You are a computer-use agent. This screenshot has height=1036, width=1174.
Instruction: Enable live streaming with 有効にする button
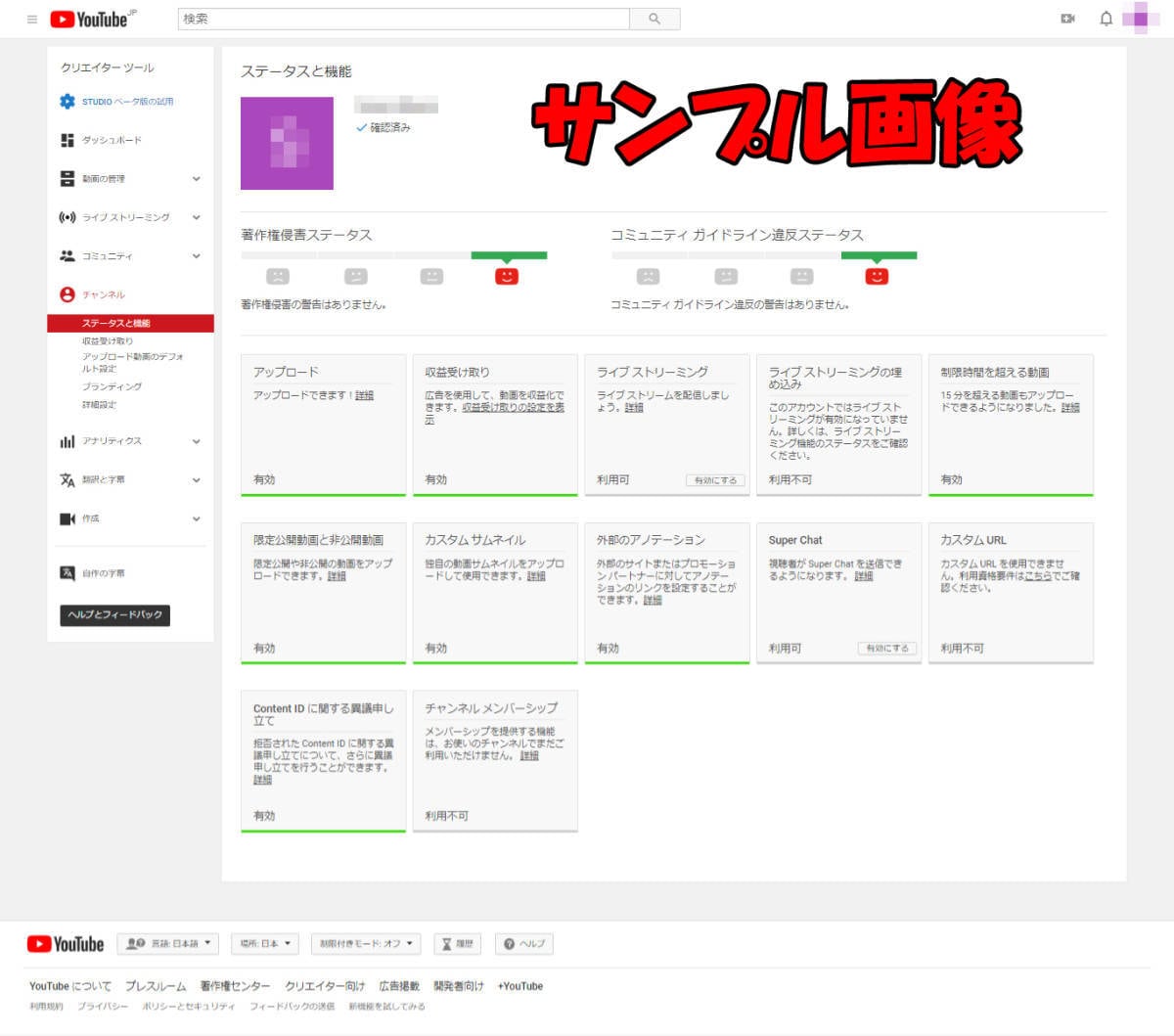[715, 480]
